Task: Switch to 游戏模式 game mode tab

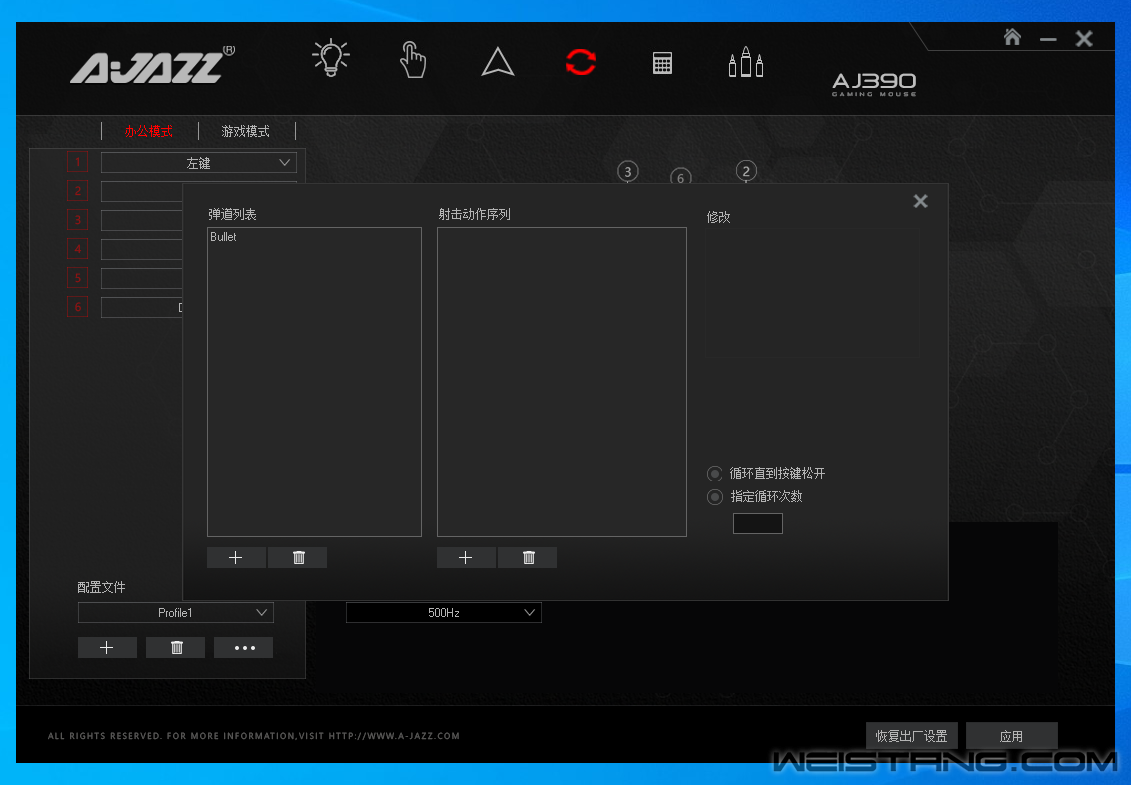Action: click(246, 131)
